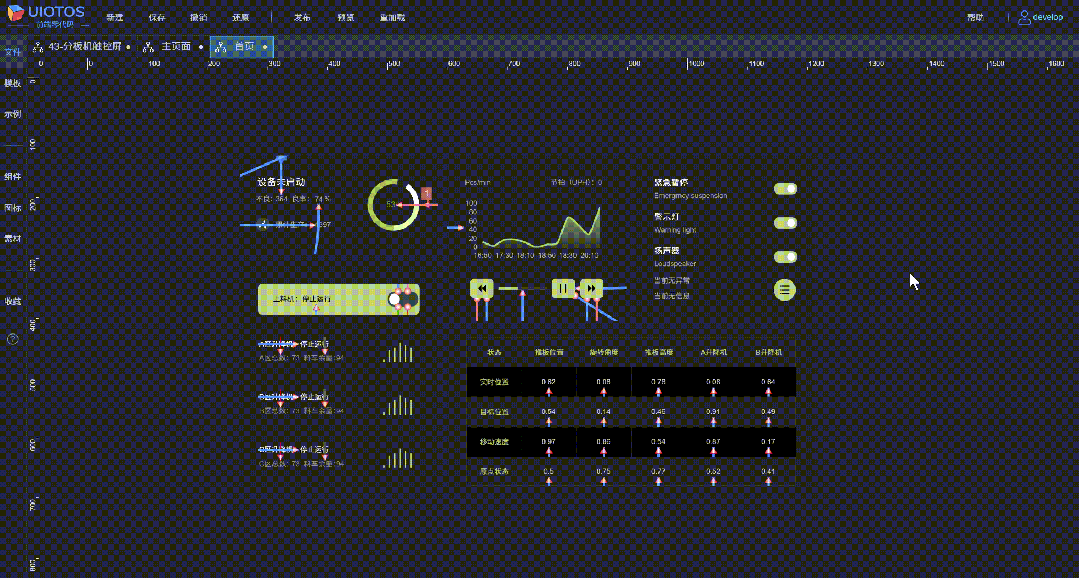
Task: Click 重加载 in the top bar
Action: (392, 17)
